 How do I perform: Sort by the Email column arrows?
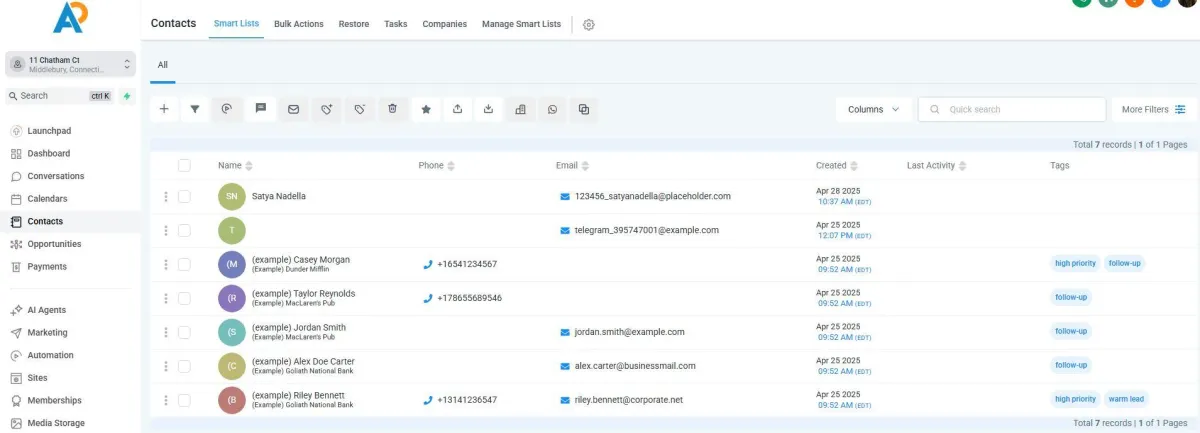pyautogui.click(x=585, y=166)
